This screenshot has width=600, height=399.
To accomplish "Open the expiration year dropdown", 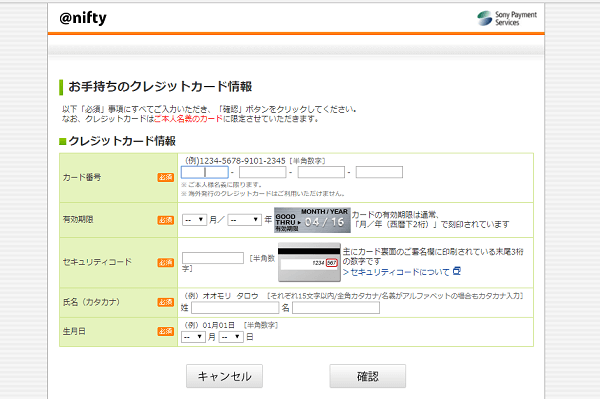I will click(245, 220).
